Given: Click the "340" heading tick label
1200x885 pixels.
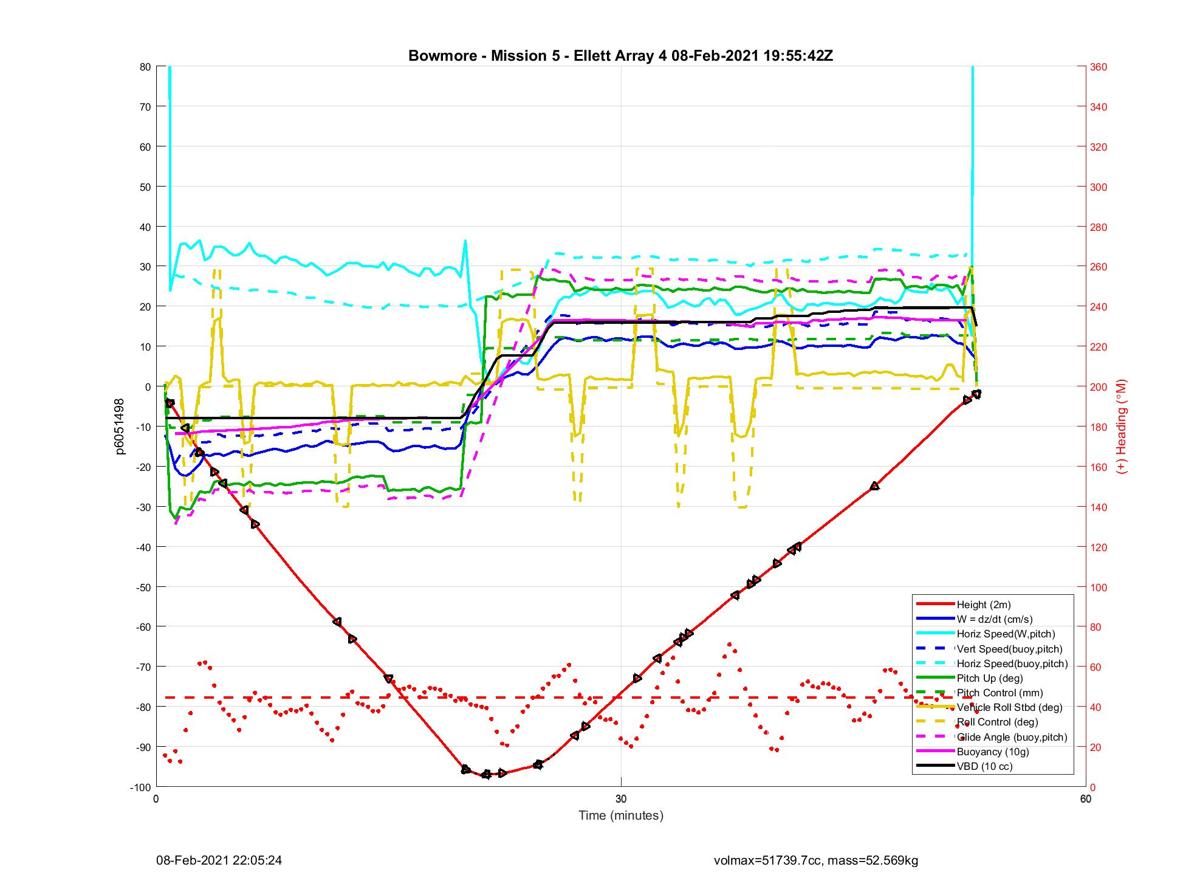Looking at the screenshot, I should 1099,107.
